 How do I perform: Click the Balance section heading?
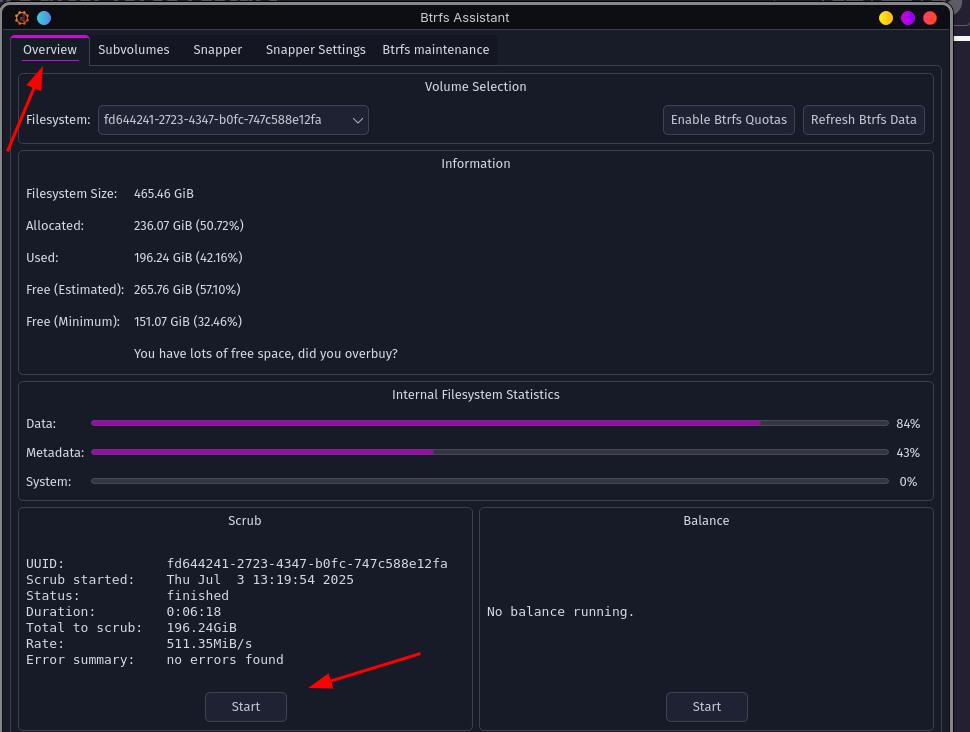tap(706, 521)
